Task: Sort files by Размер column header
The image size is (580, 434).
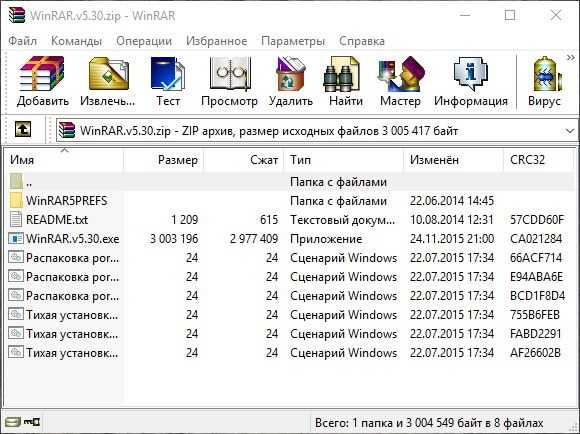Action: (x=163, y=160)
